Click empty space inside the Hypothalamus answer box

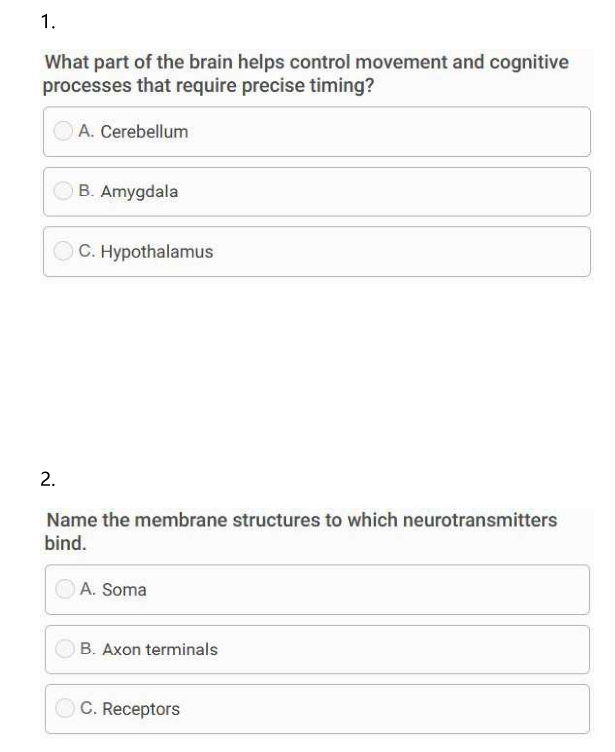400,252
